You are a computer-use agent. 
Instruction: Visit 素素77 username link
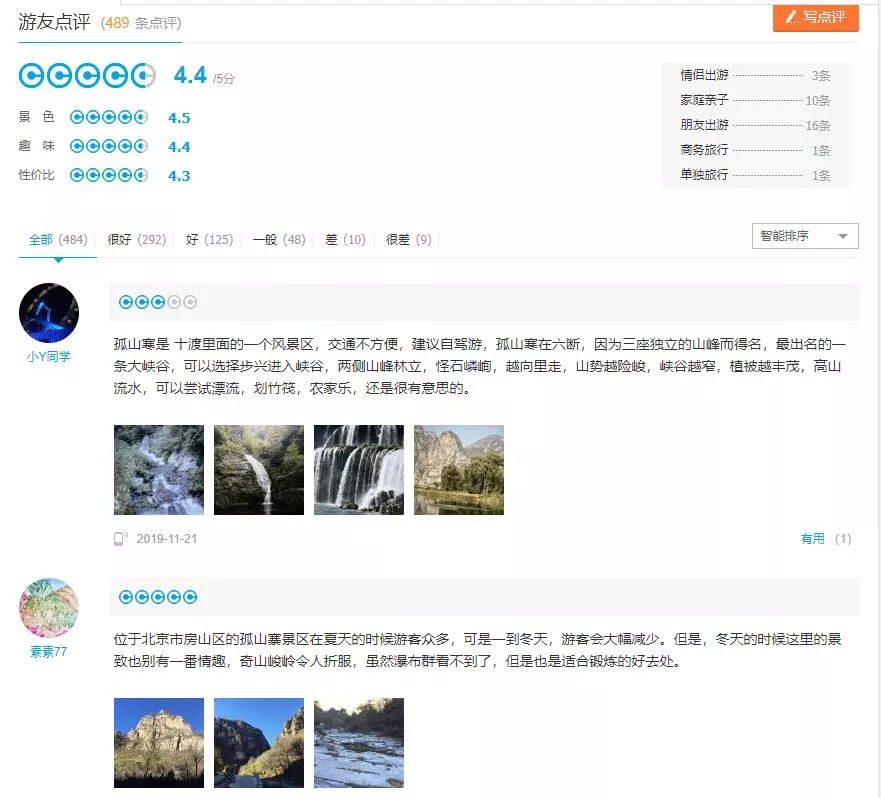pos(49,652)
